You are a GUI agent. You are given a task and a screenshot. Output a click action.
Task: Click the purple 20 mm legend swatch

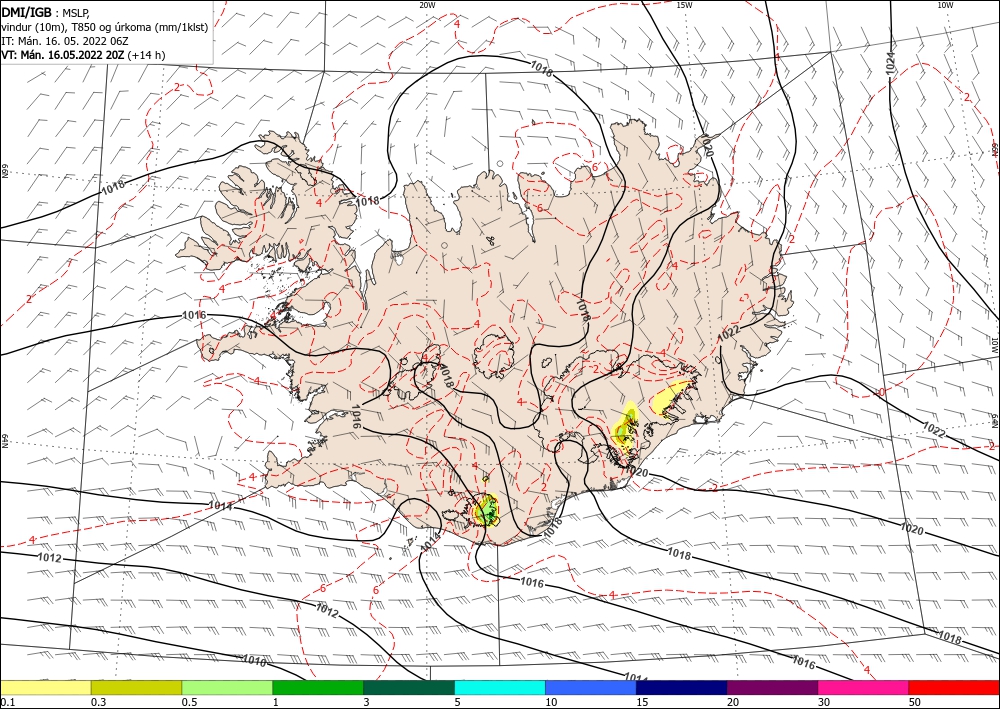(x=772, y=687)
